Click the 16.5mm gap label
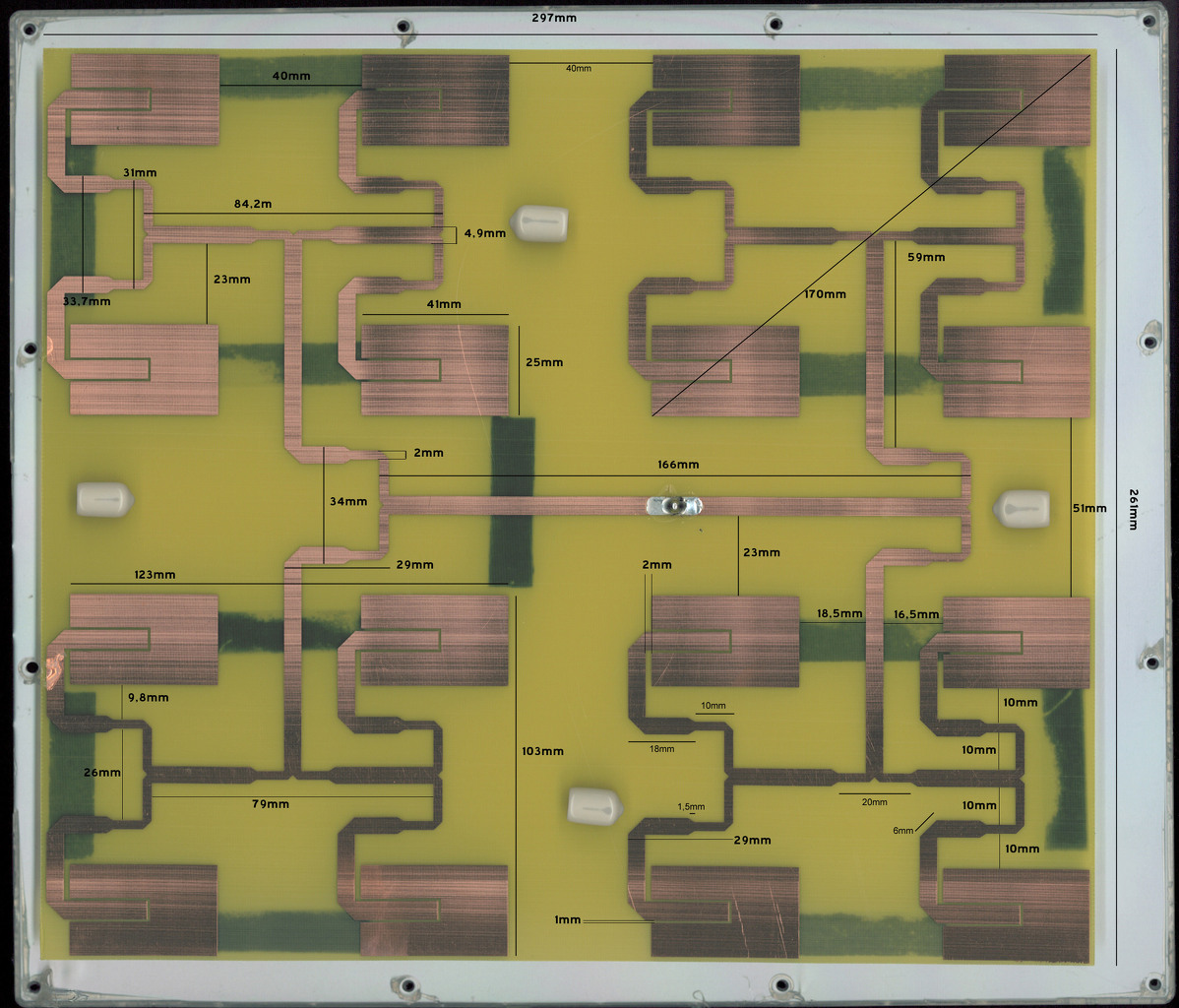 [916, 614]
